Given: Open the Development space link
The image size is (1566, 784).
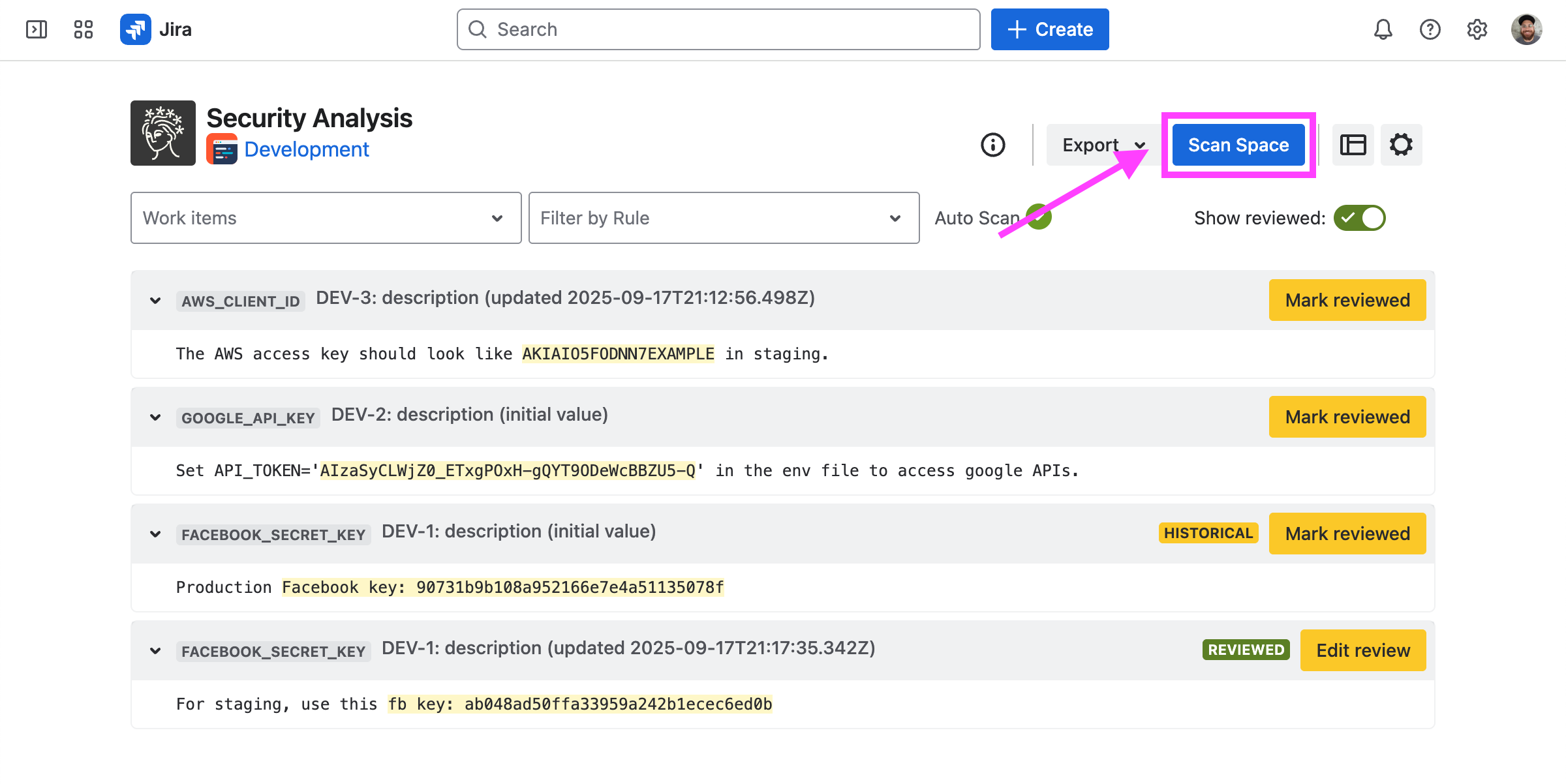Looking at the screenshot, I should (x=306, y=149).
